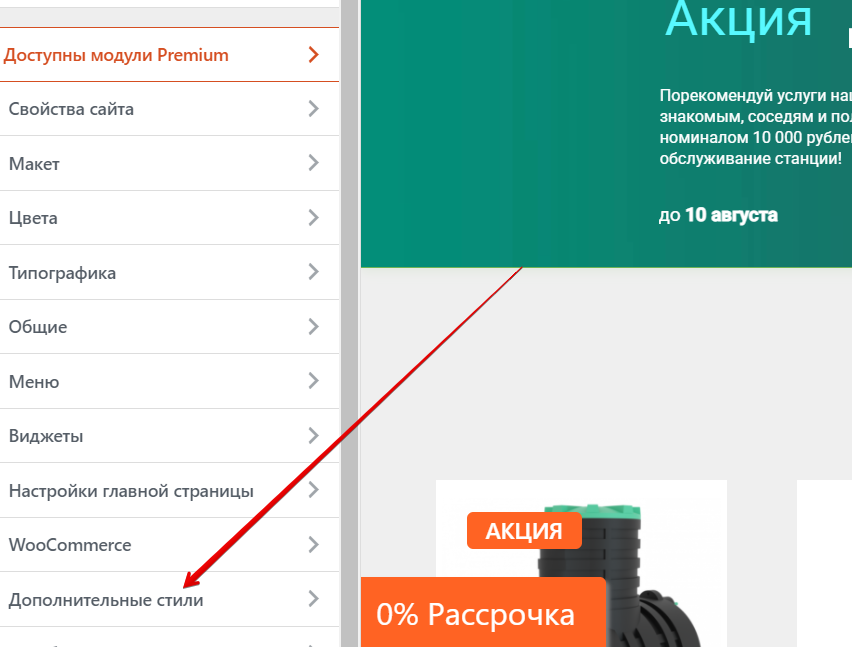Click chevron arrow beside Дополнительные стили
852x647 pixels.
click(x=314, y=599)
